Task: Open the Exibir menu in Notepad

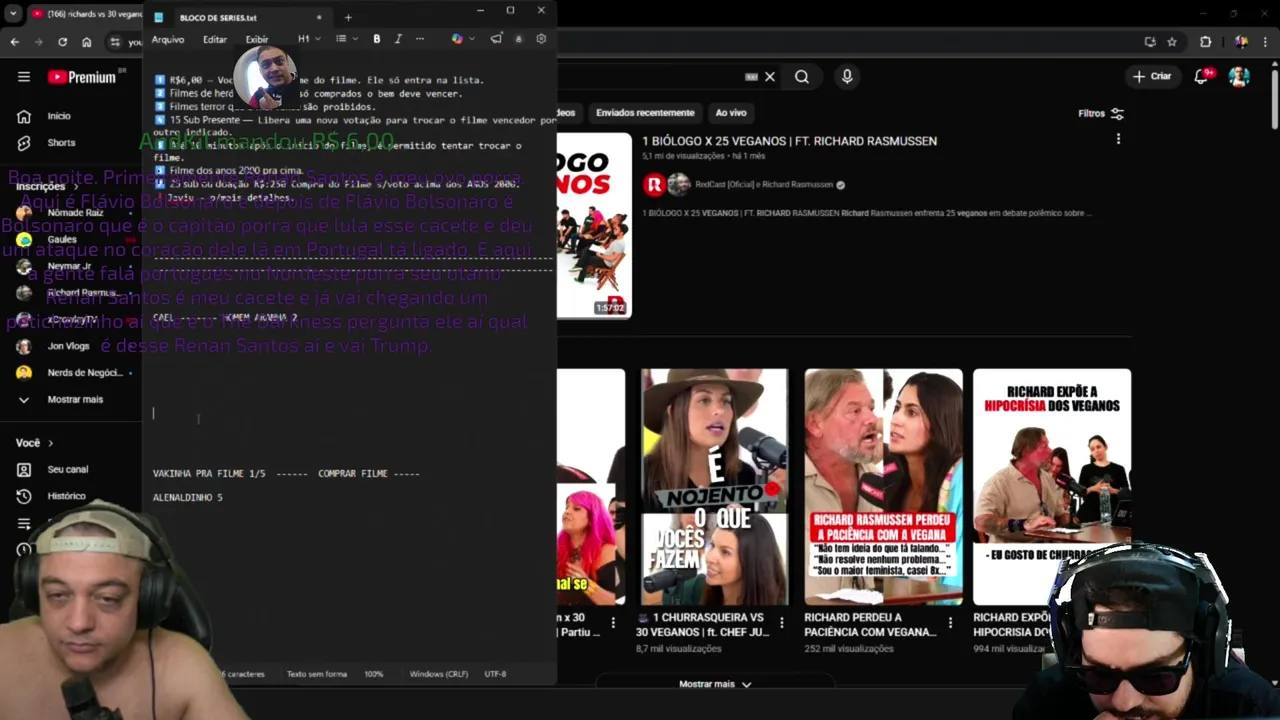Action: click(257, 39)
